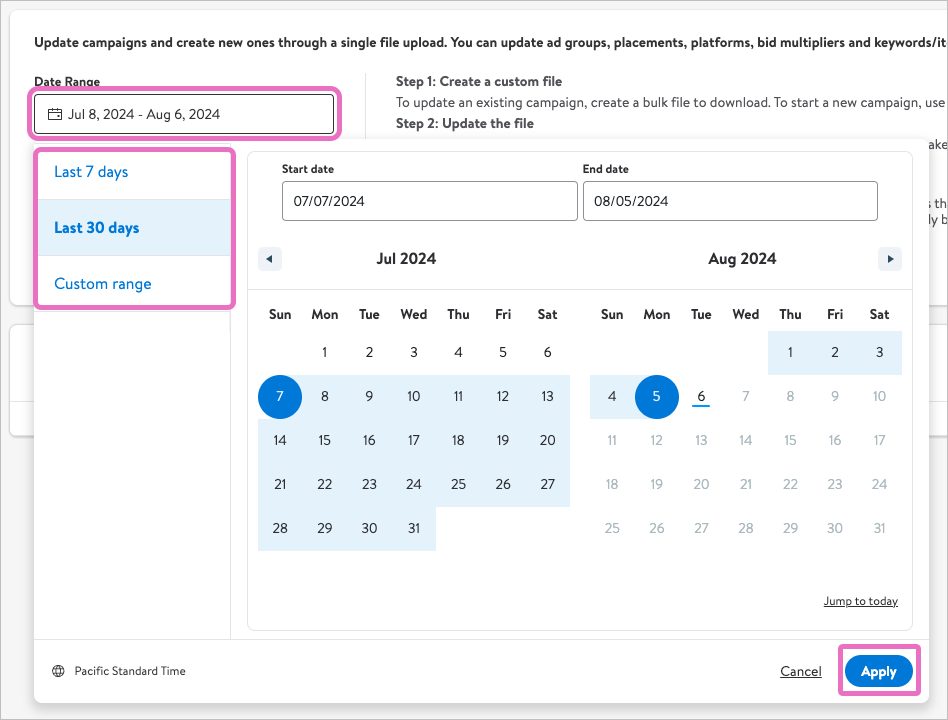Select July 1 in the calendar
948x720 pixels.
pos(325,352)
